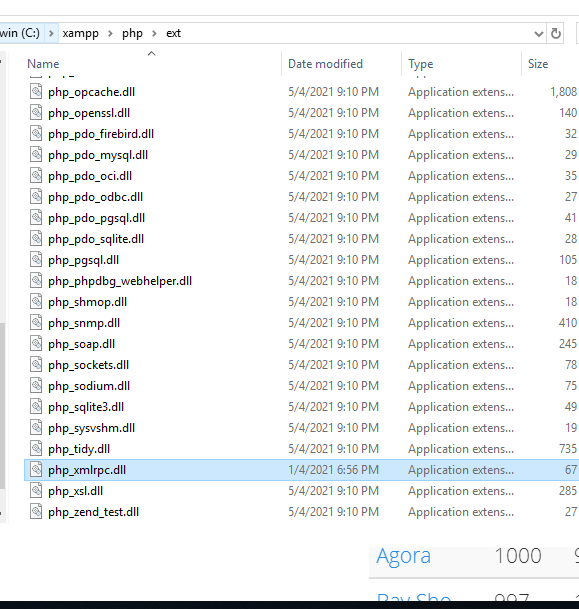579x609 pixels.
Task: Refresh the ext folder view
Action: tap(556, 33)
